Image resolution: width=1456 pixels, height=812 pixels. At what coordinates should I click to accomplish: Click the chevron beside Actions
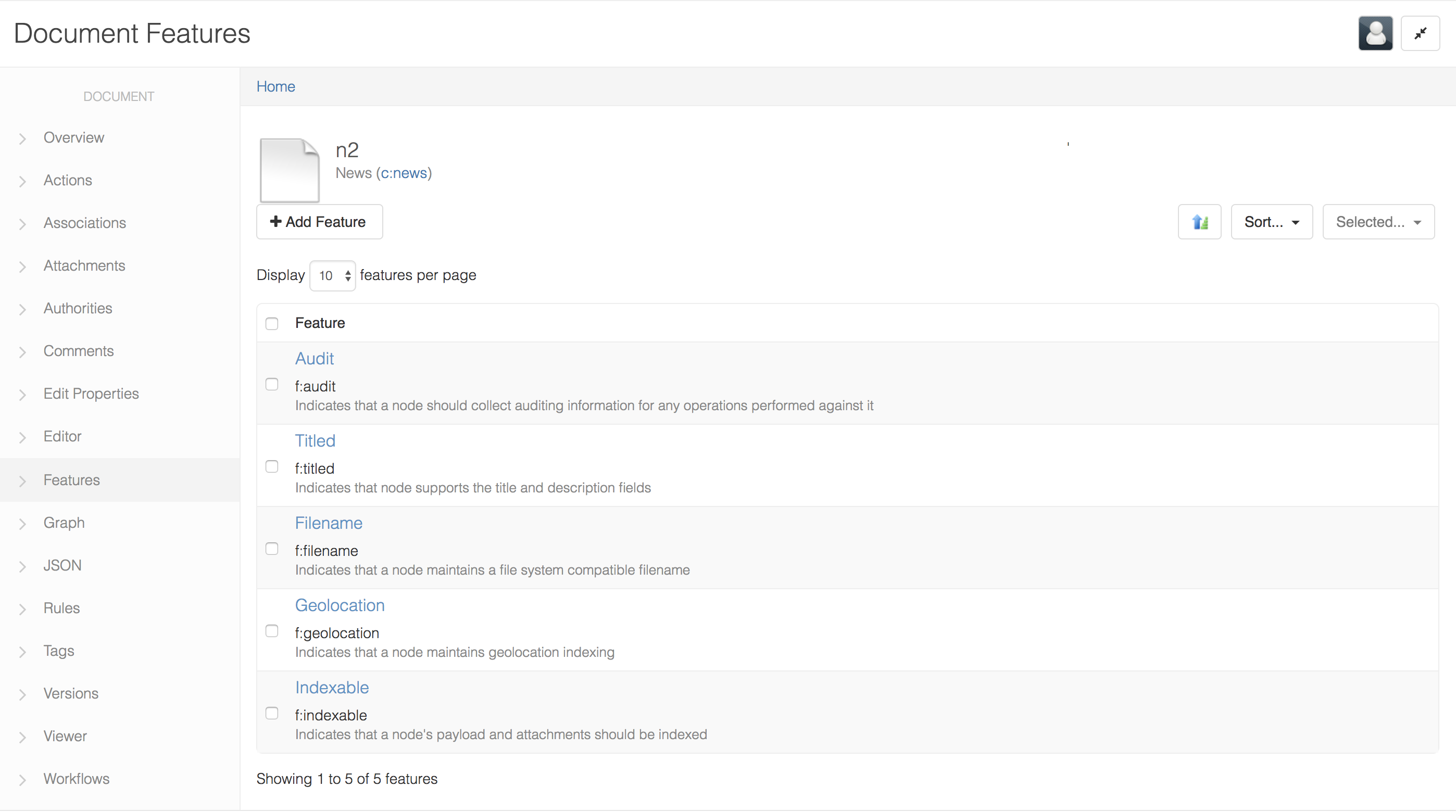click(x=22, y=181)
